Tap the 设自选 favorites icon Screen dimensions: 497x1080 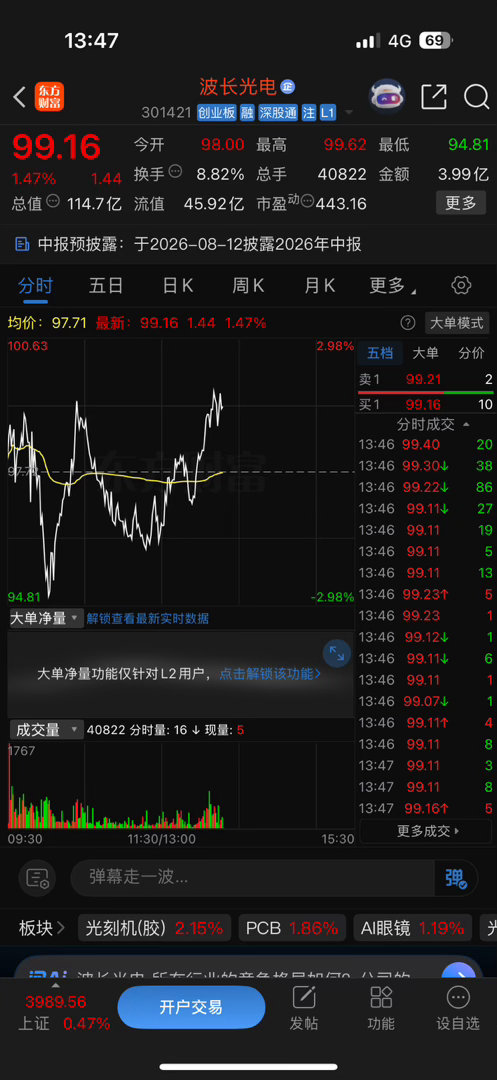pyautogui.click(x=458, y=1009)
